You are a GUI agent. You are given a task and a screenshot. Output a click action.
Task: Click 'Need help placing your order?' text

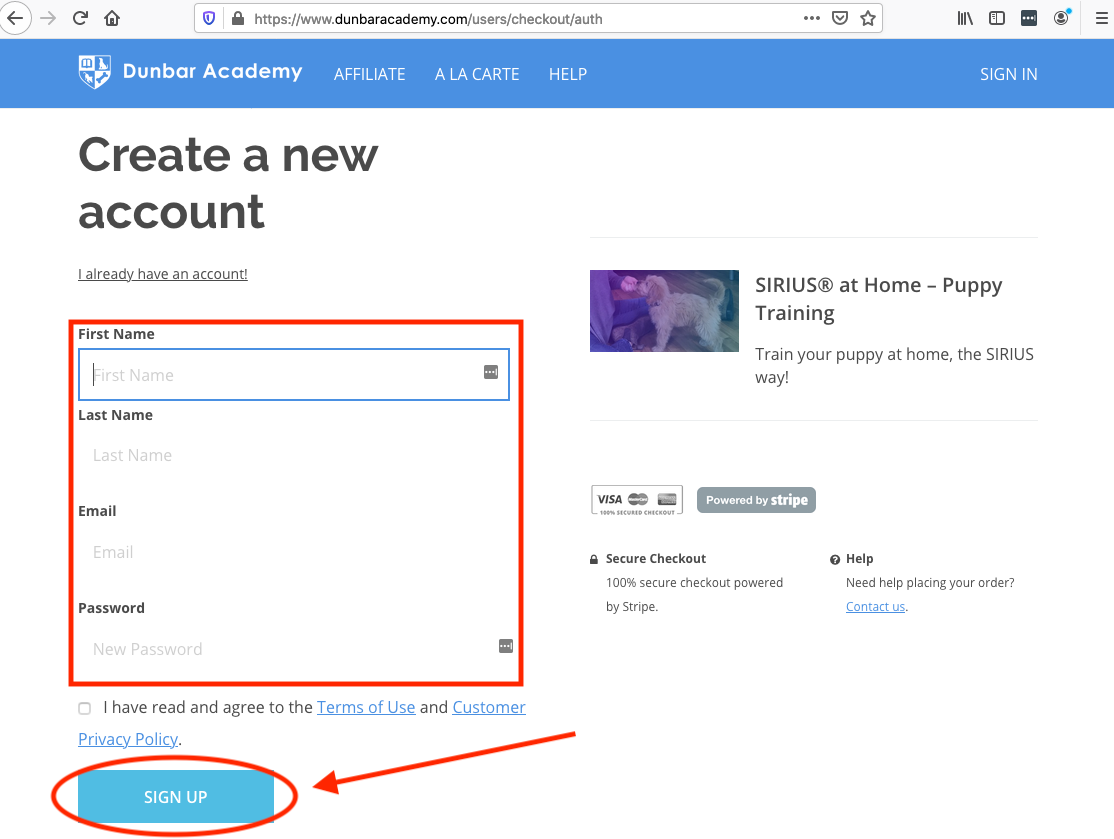tap(930, 583)
